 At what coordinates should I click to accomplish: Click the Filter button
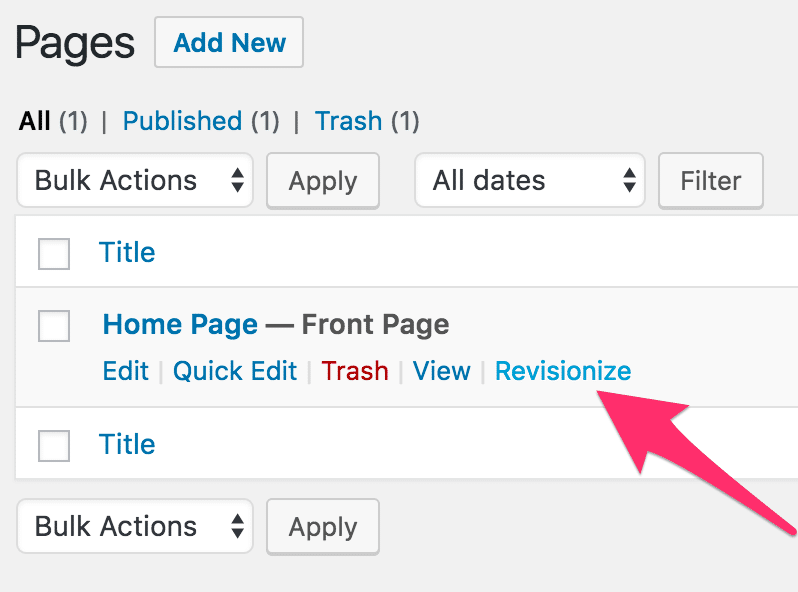coord(710,181)
